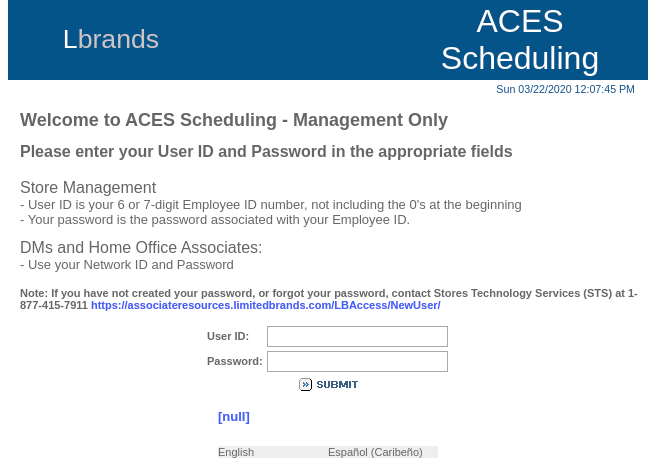Click the Welcome to ACES Scheduling heading
The image size is (656, 470).
234,121
